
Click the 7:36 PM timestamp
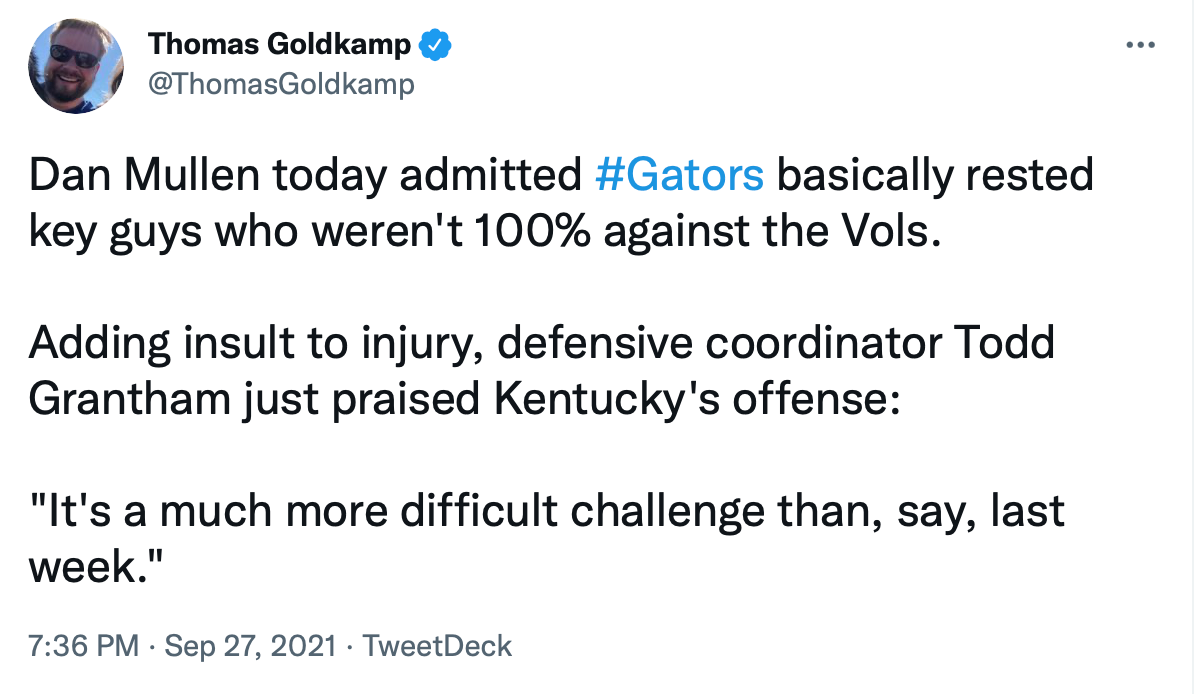coord(84,646)
